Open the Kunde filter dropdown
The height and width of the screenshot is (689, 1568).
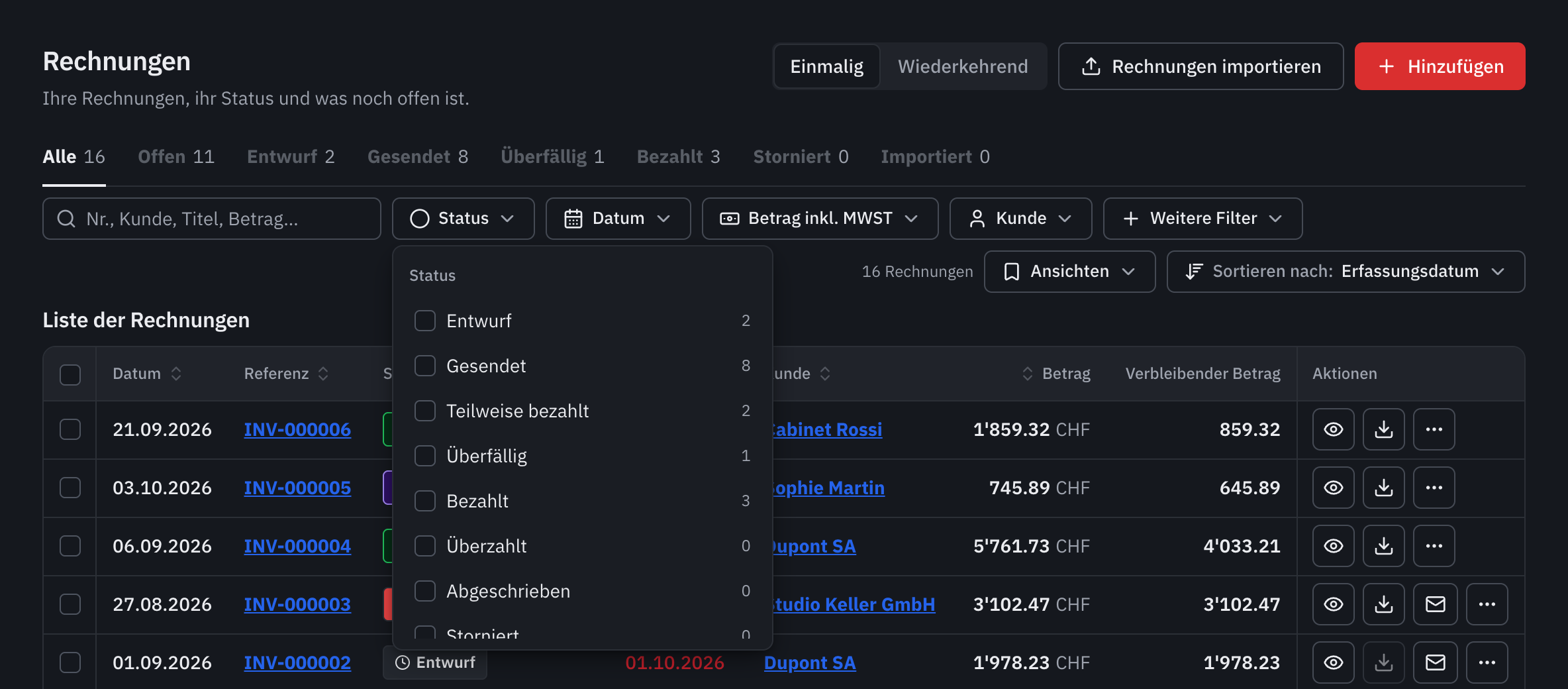click(1021, 219)
